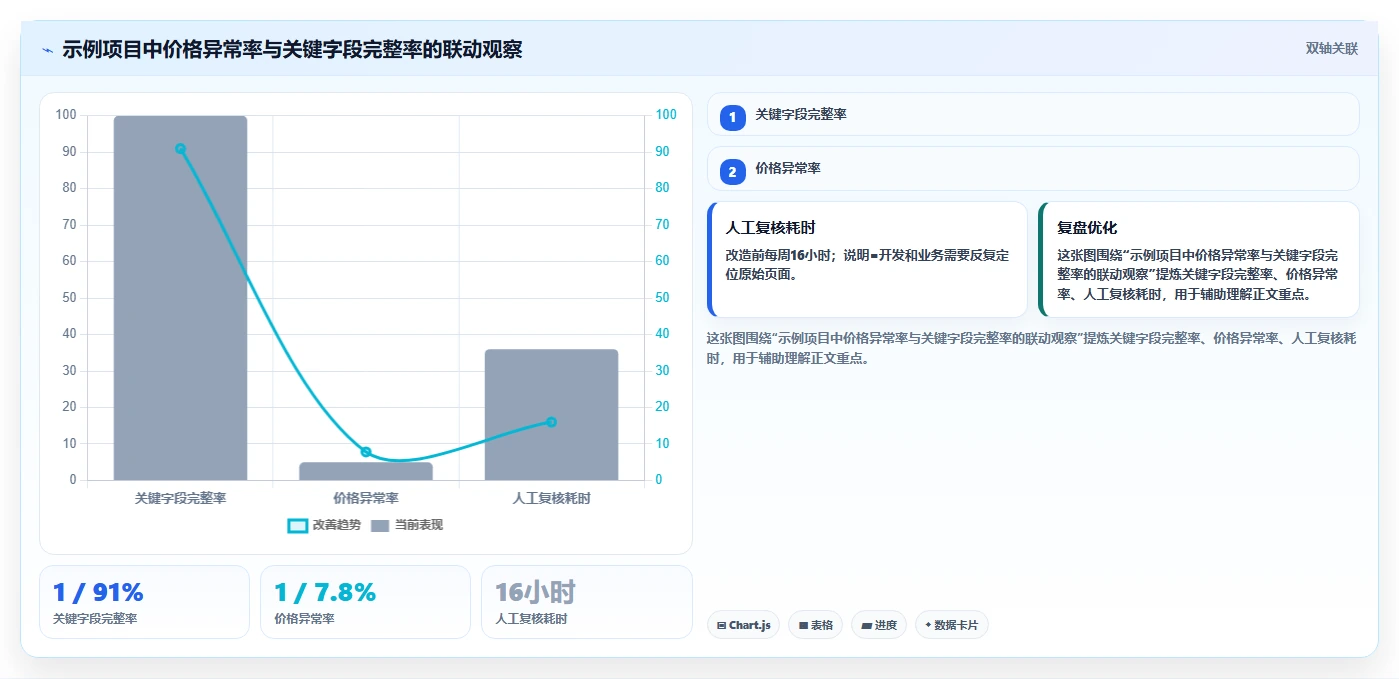
Task: Click the x-axis label 价格异常率
Action: pos(366,498)
